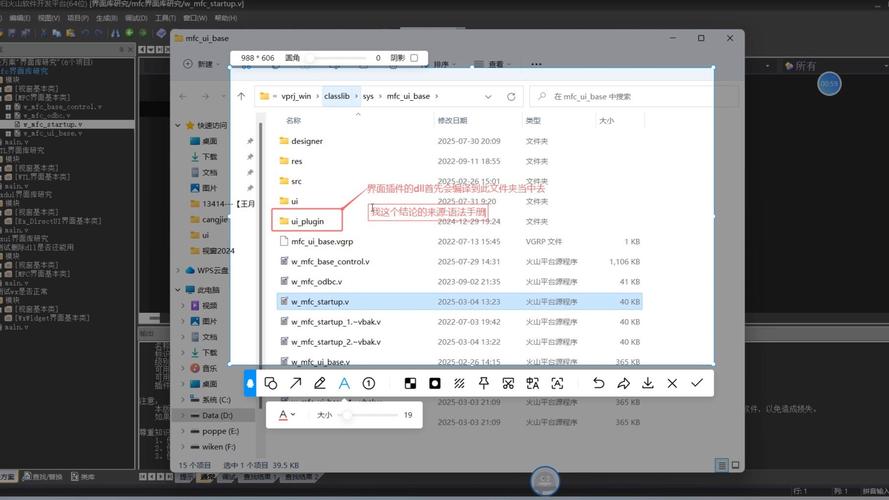889x500 pixels.
Task: Expand the wiken (F:) drive node
Action: (x=183, y=447)
